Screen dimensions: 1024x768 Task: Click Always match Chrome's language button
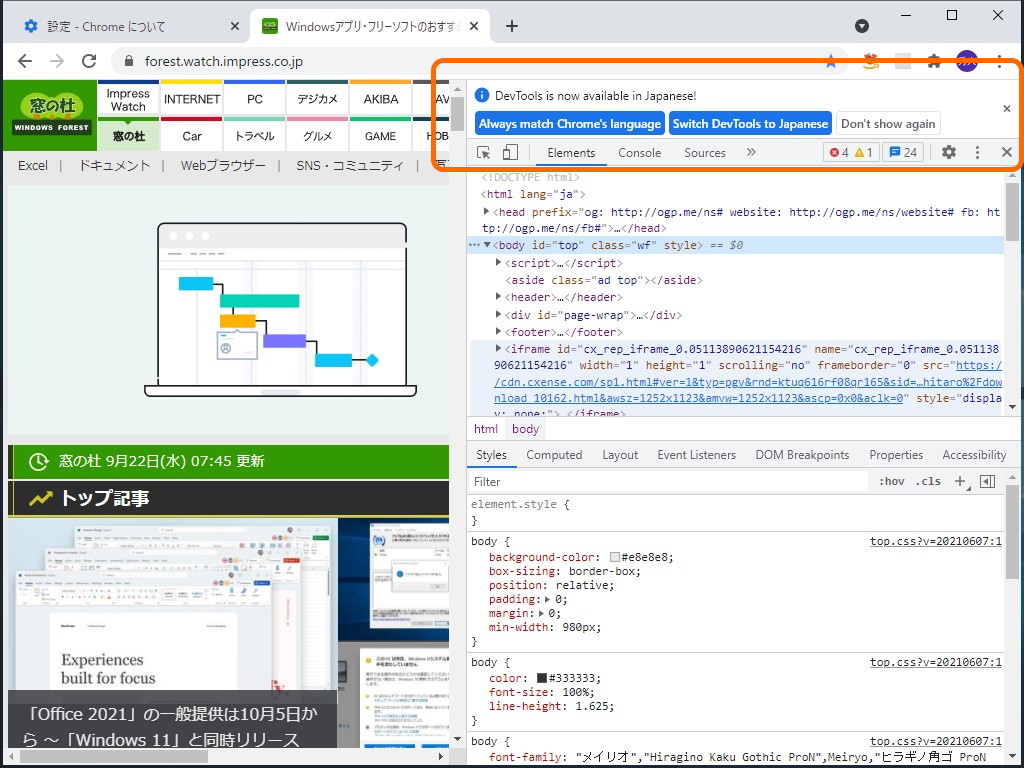click(x=569, y=123)
